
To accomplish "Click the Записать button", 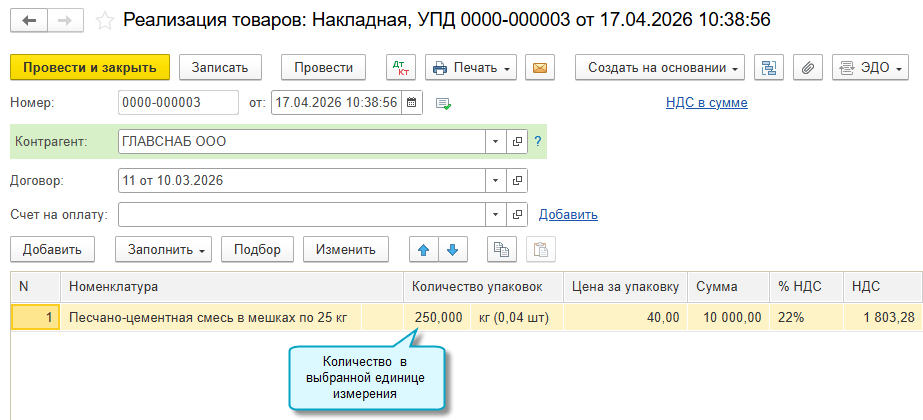I will [x=220, y=67].
